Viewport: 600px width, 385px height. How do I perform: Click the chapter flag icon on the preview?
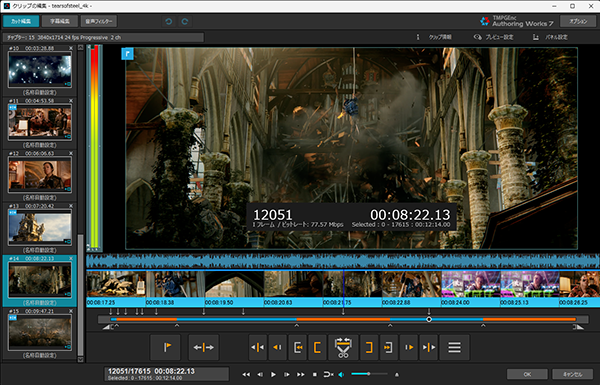[127, 54]
